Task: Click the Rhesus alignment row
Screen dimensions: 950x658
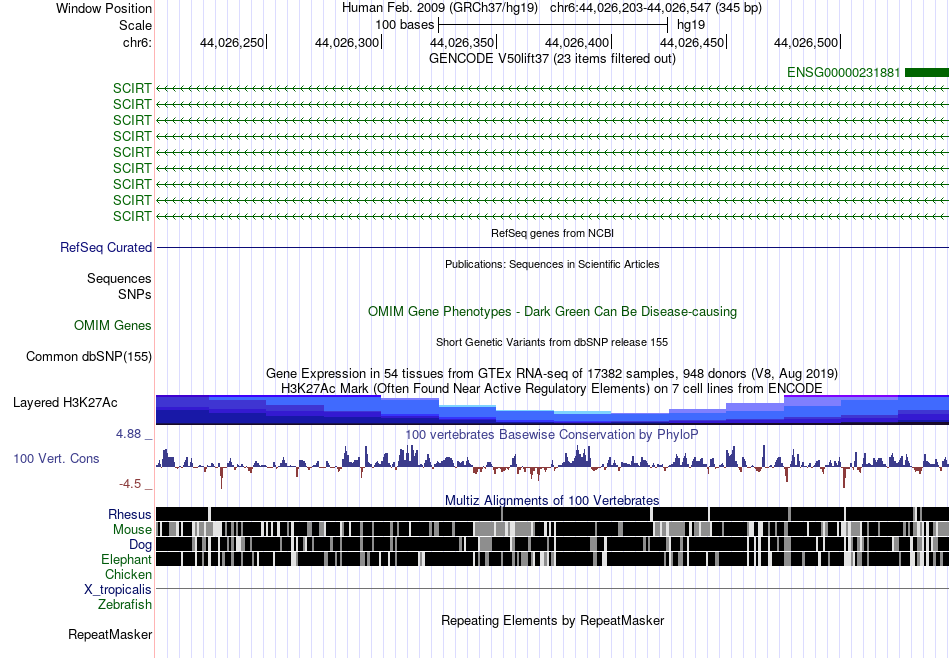Action: click(x=553, y=514)
